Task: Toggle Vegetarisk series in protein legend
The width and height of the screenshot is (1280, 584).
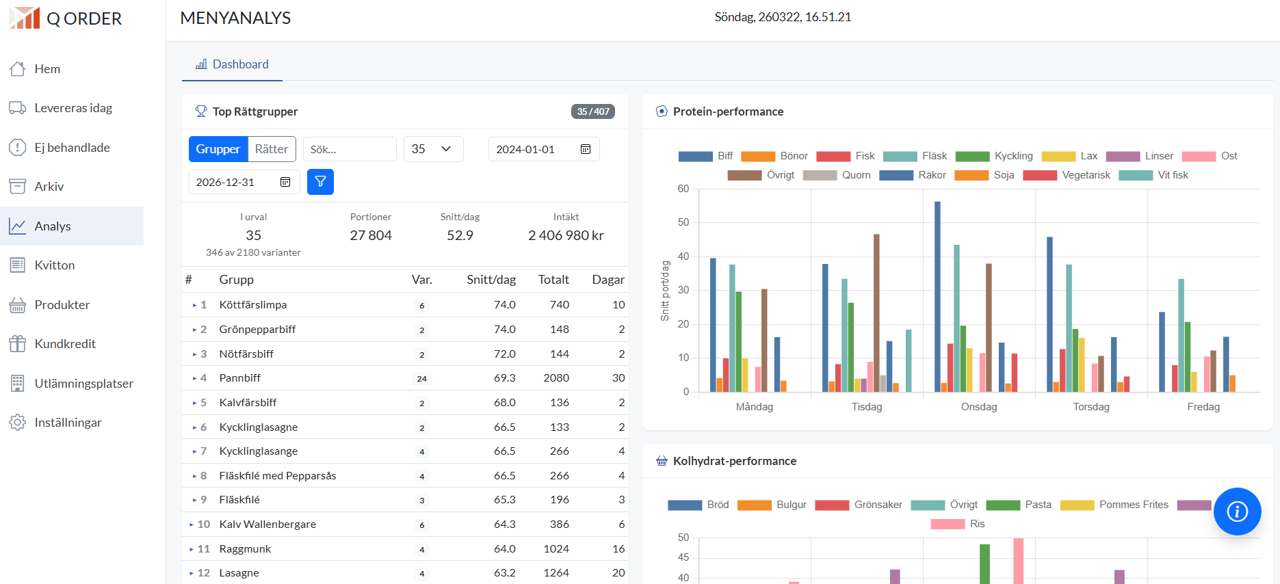Action: coord(1068,175)
